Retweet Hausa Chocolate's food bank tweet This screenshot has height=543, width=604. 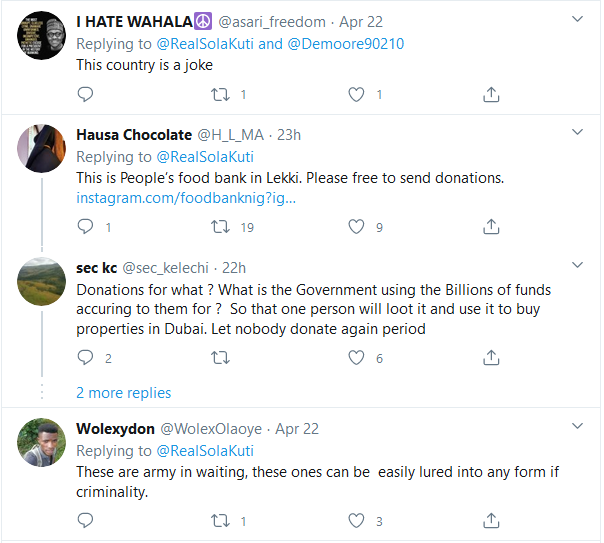coord(221,227)
